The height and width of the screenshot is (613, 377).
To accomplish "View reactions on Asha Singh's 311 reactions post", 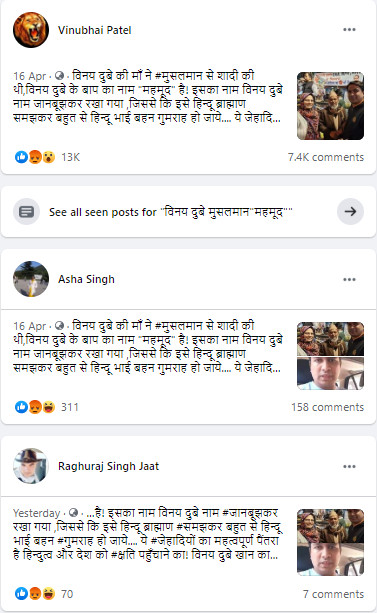I will click(47, 407).
